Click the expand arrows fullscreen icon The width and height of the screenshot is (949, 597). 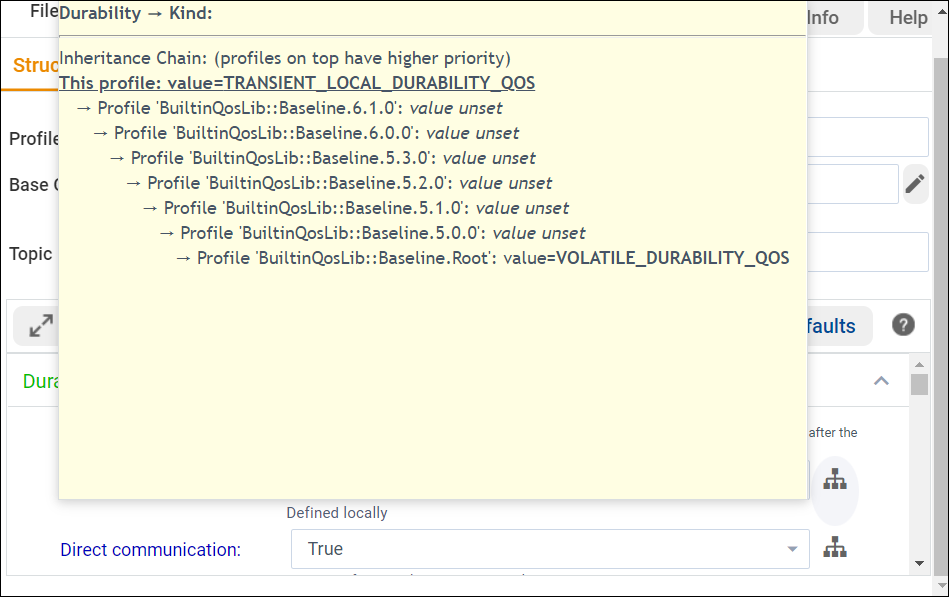pos(41,326)
